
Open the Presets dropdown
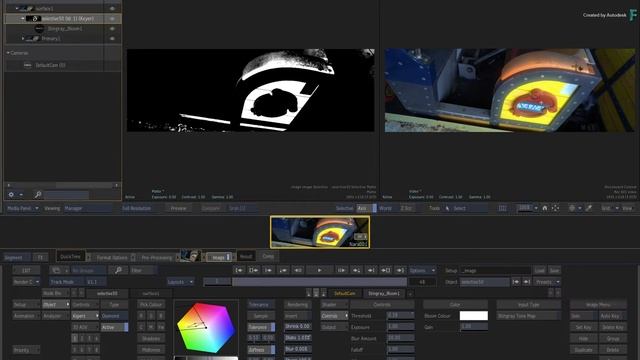click(547, 282)
